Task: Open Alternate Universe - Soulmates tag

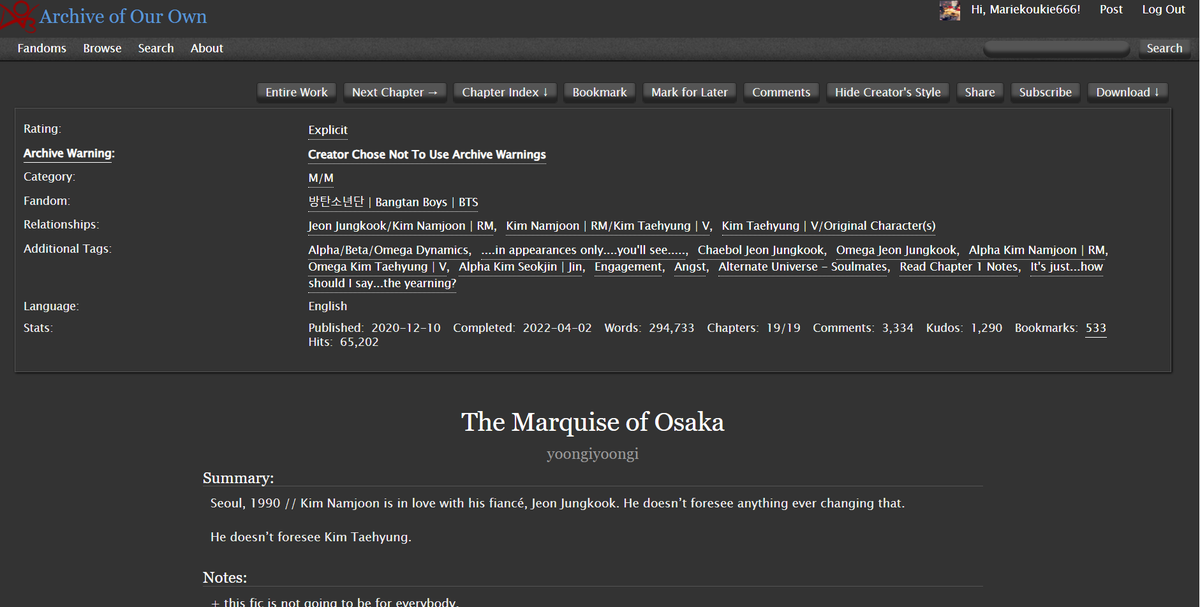Action: click(x=803, y=267)
